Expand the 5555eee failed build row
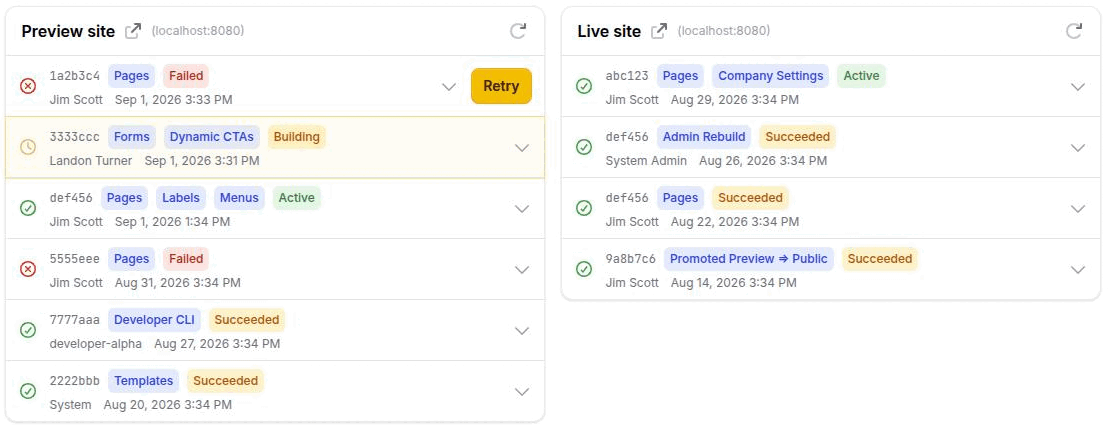Image resolution: width=1110 pixels, height=430 pixels. [522, 269]
